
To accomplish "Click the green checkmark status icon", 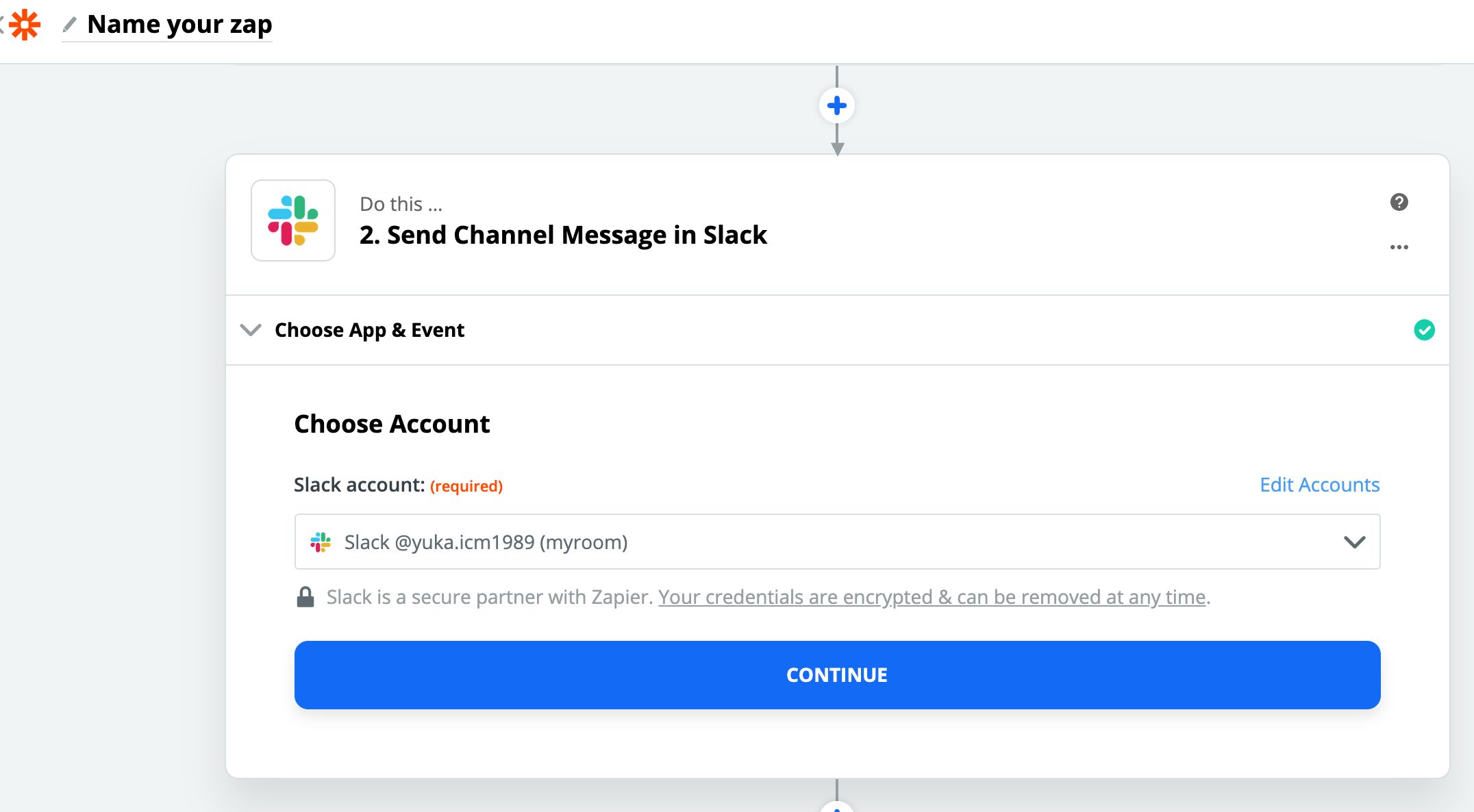I will (1424, 330).
